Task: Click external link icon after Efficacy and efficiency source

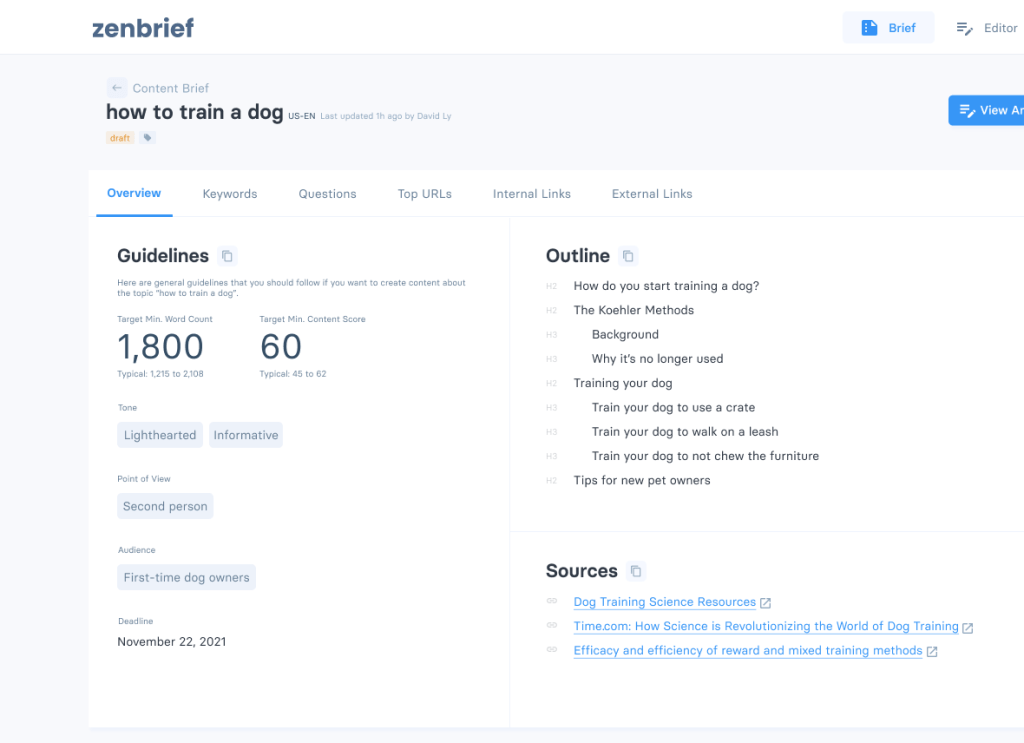Action: [932, 651]
